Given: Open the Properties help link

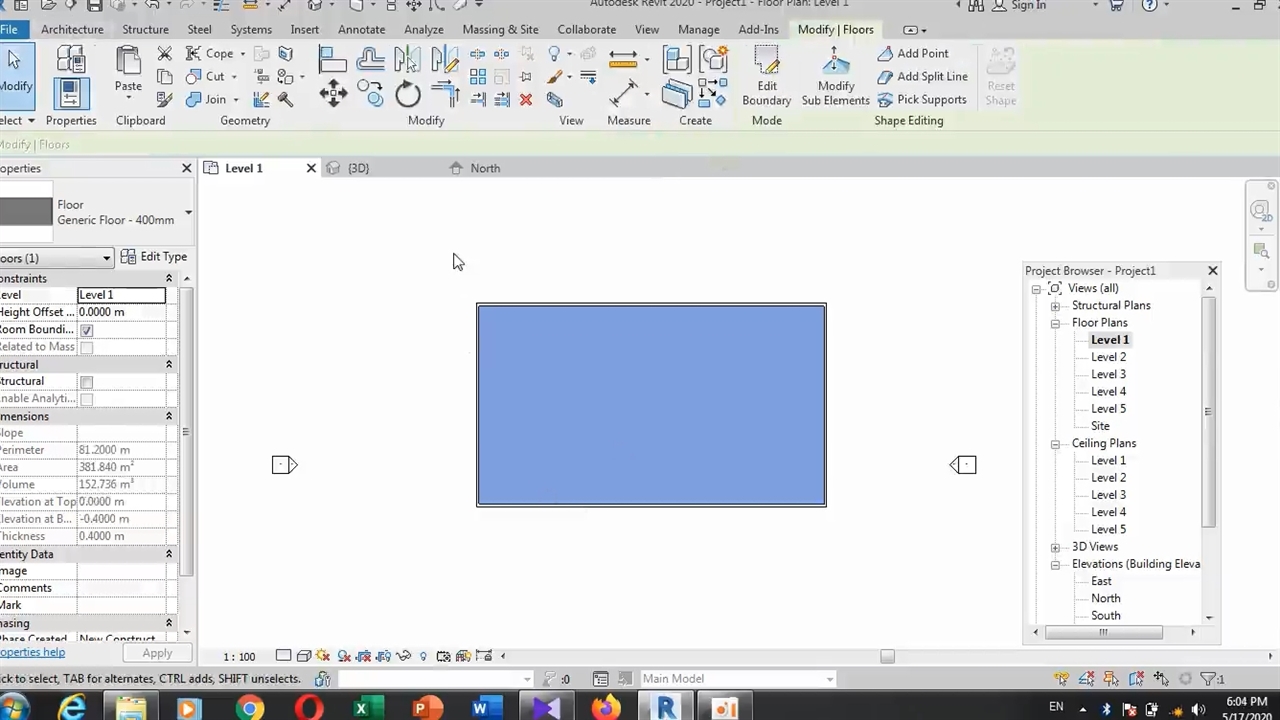Looking at the screenshot, I should coord(32,652).
